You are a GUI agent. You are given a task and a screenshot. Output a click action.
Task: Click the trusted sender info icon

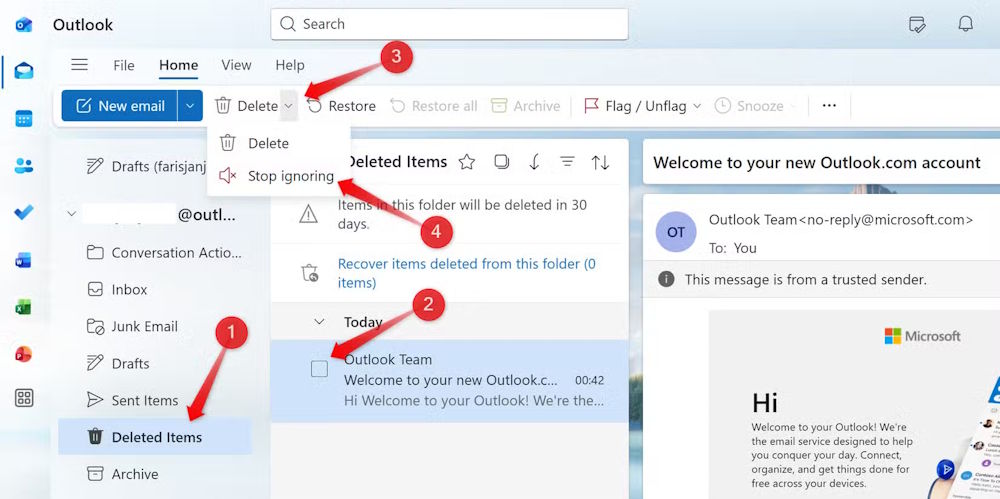(666, 279)
